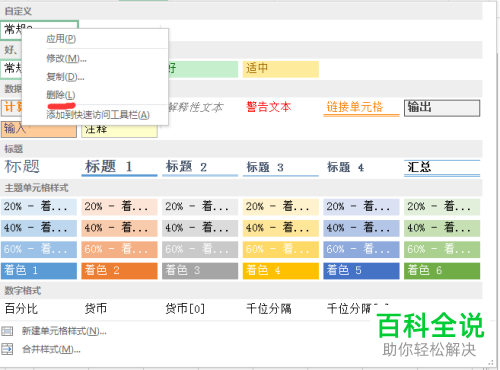Open 合并样式(M)... option
Image resolution: width=500 pixels, height=370 pixels.
coord(51,349)
